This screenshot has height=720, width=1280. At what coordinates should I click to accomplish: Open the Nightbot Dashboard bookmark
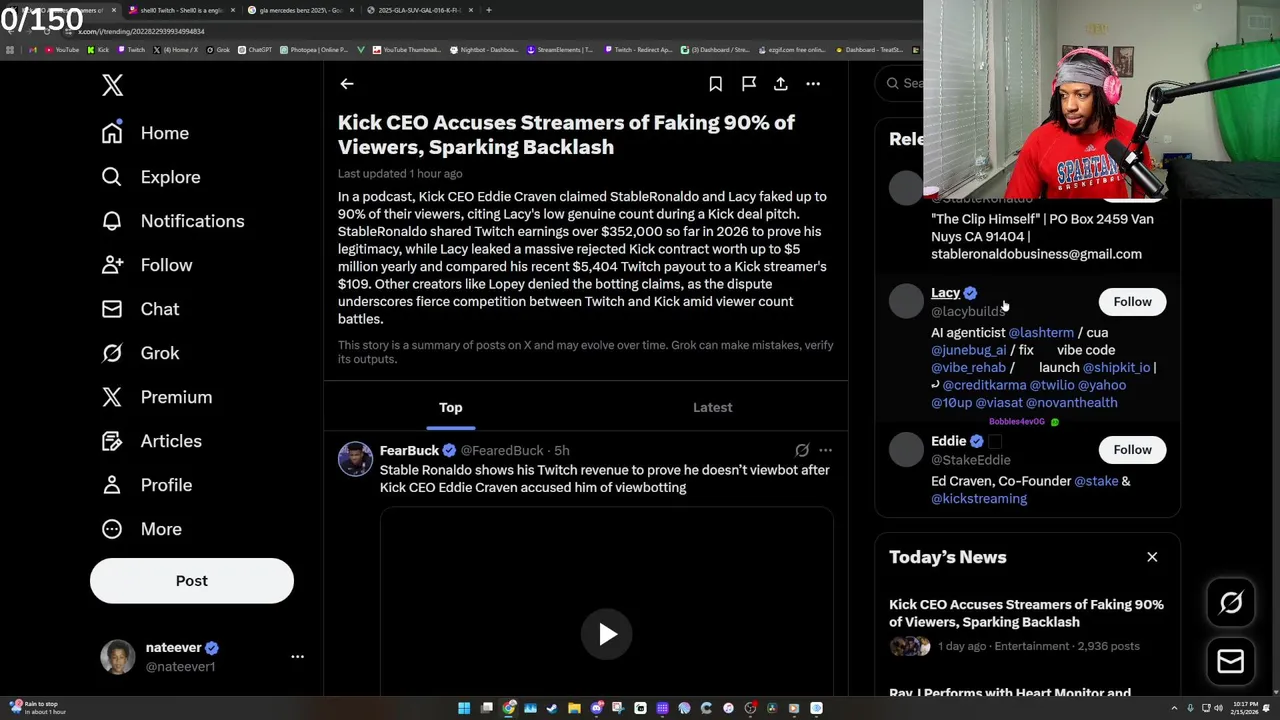point(484,50)
